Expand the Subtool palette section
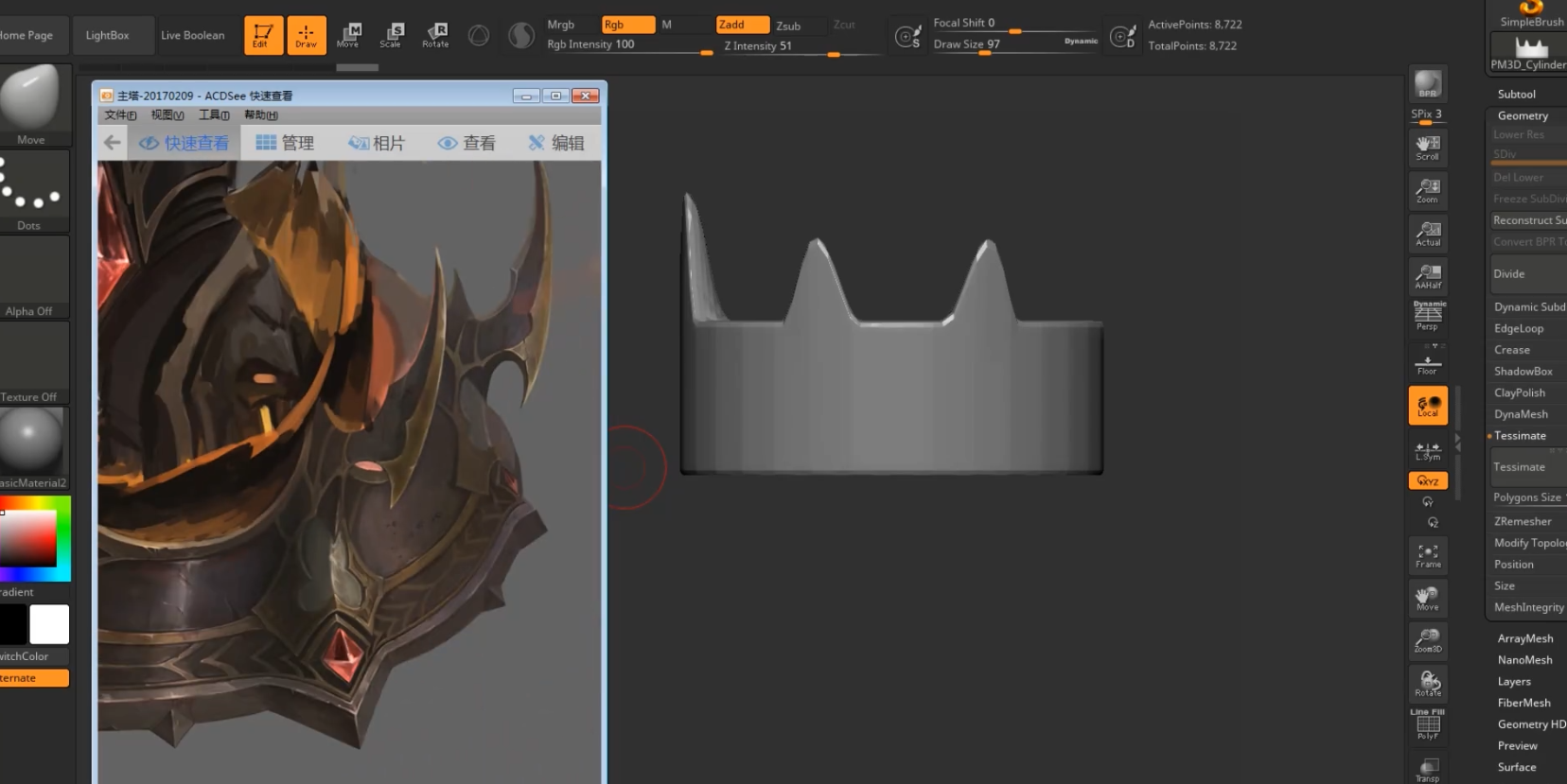Screen dimensions: 1567x784 (1516, 95)
